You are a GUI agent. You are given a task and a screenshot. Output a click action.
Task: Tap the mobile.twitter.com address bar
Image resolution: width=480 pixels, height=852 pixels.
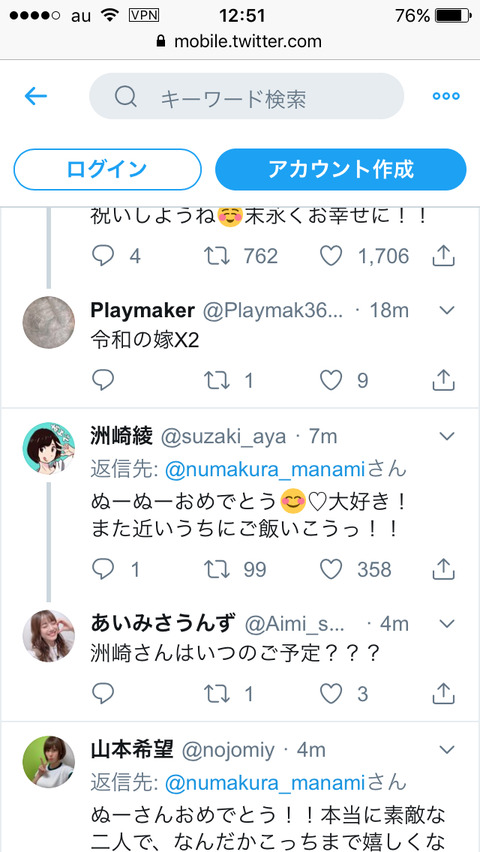240,41
